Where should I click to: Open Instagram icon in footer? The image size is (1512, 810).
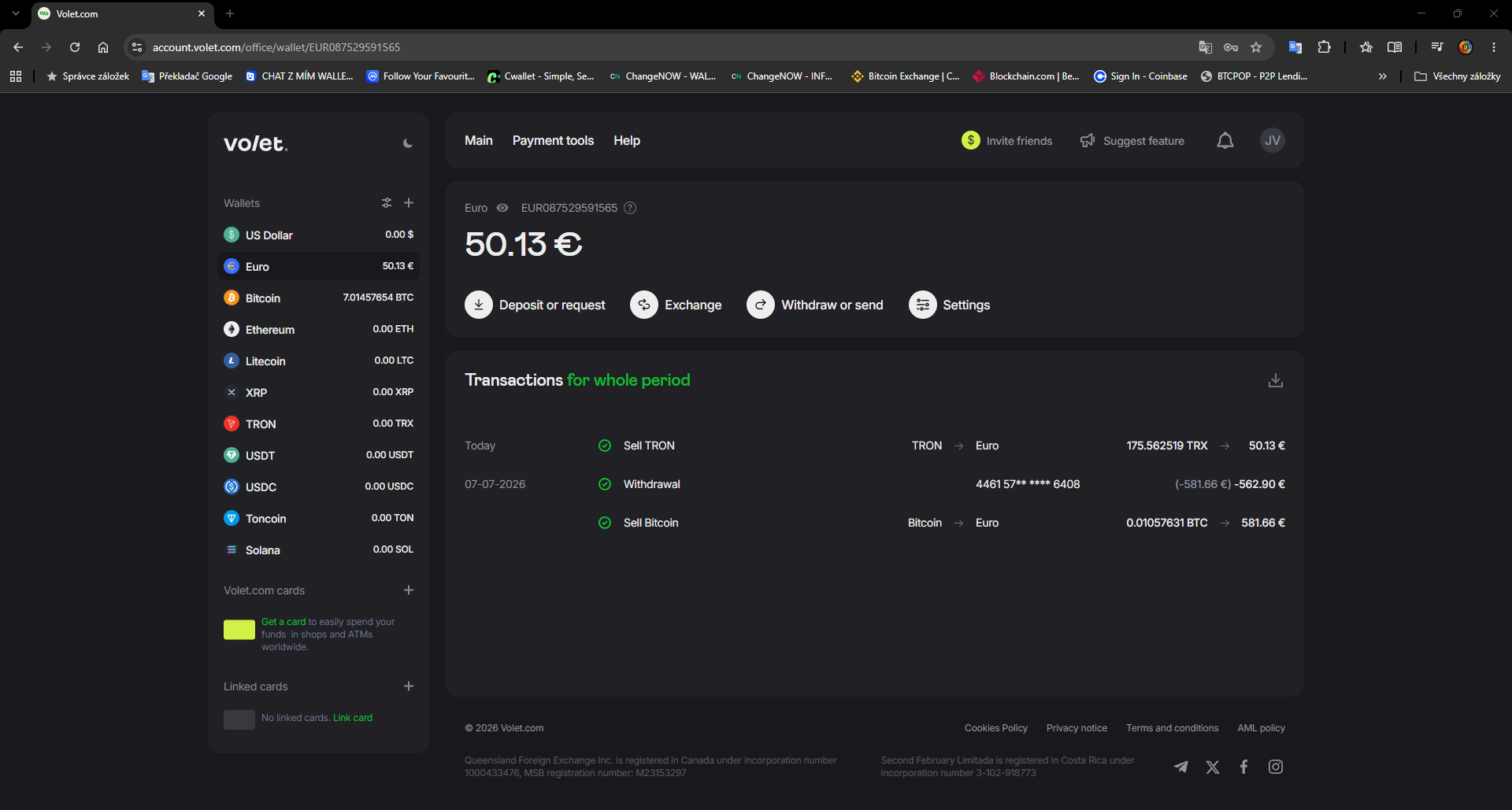[x=1276, y=767]
